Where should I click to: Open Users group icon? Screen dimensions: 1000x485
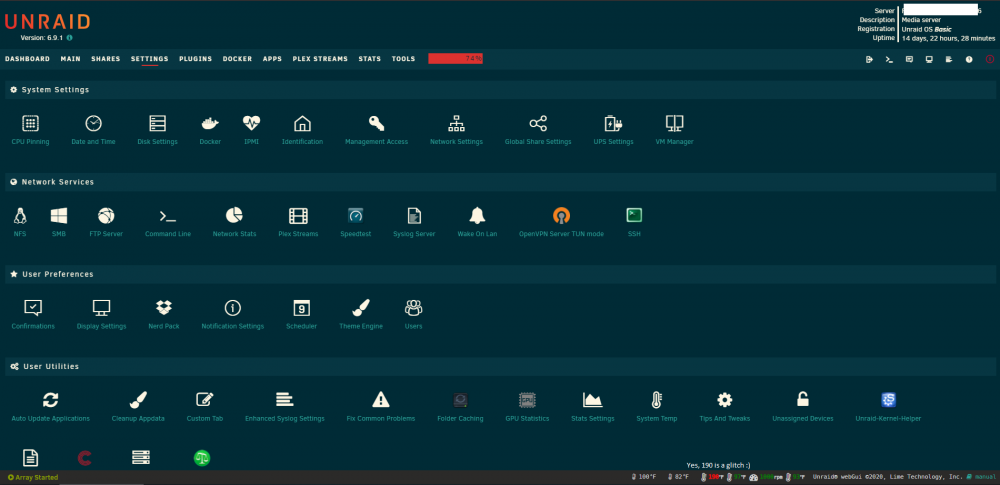pyautogui.click(x=413, y=308)
